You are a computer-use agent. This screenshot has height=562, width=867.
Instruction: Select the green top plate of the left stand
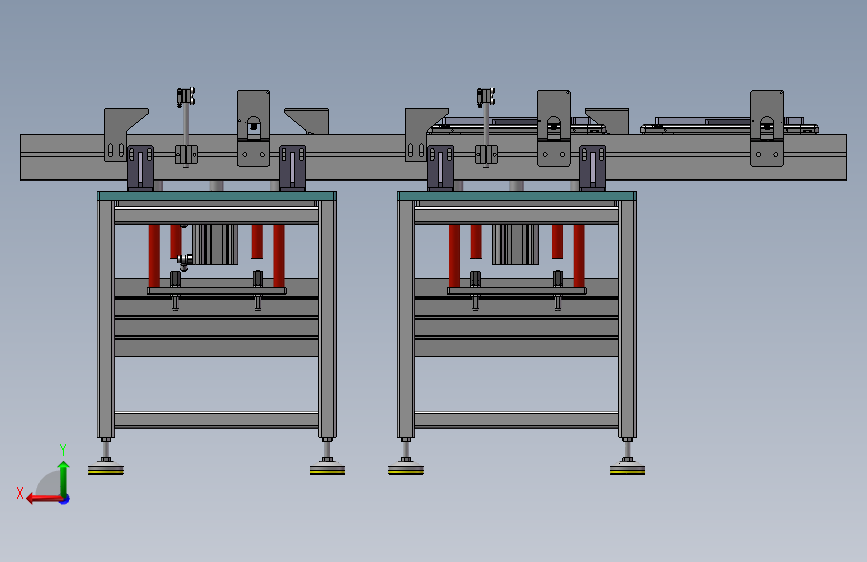(x=217, y=196)
